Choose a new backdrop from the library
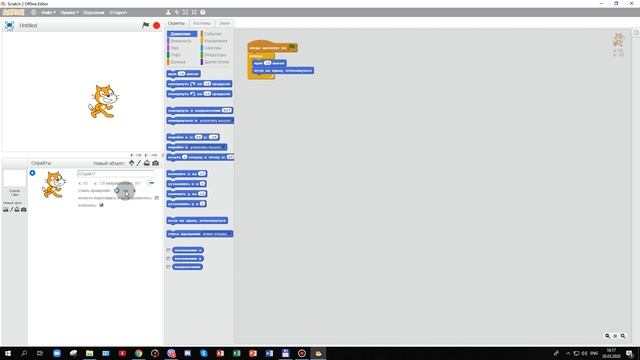 (6, 209)
